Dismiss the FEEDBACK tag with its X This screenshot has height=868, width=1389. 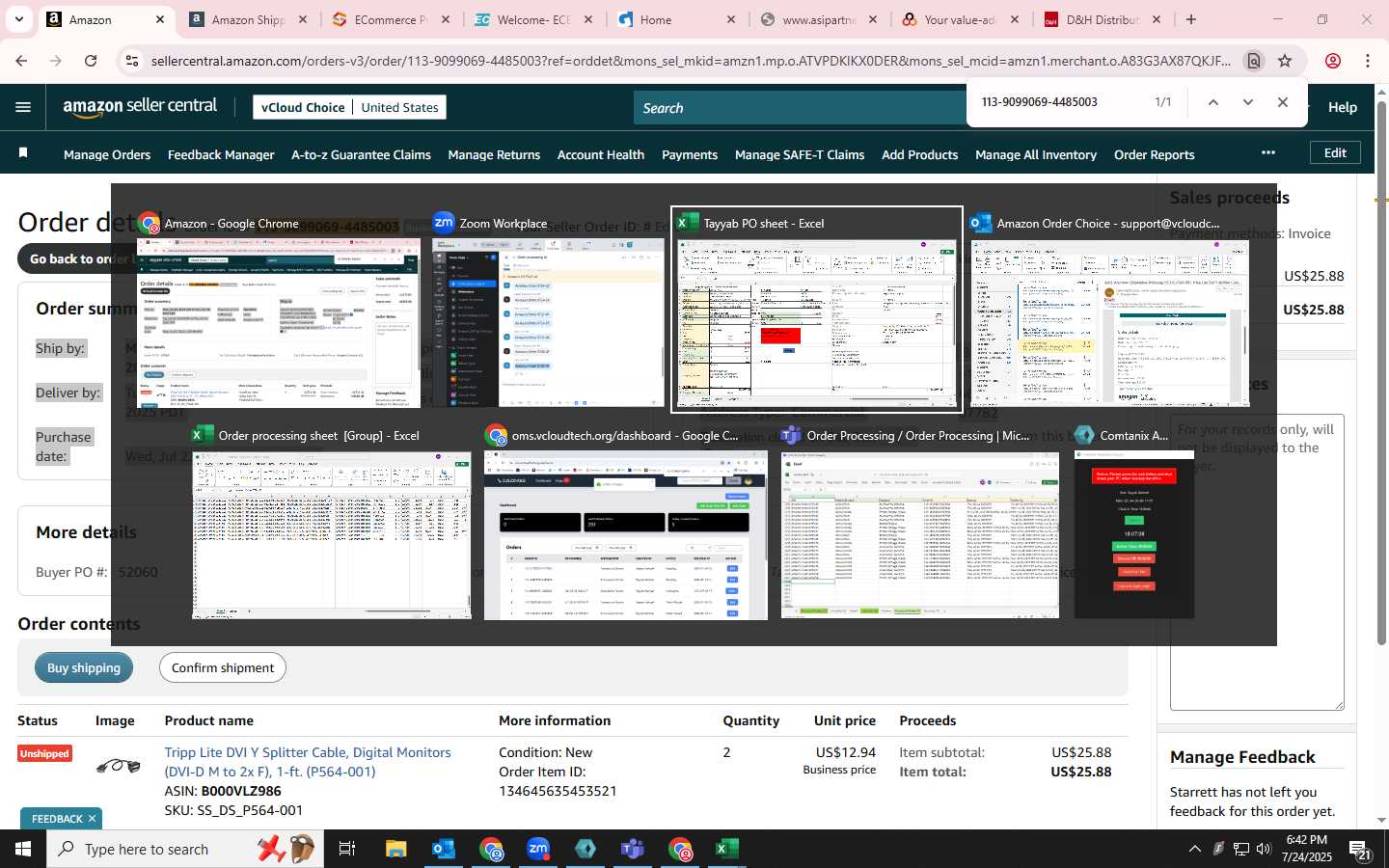tap(92, 819)
